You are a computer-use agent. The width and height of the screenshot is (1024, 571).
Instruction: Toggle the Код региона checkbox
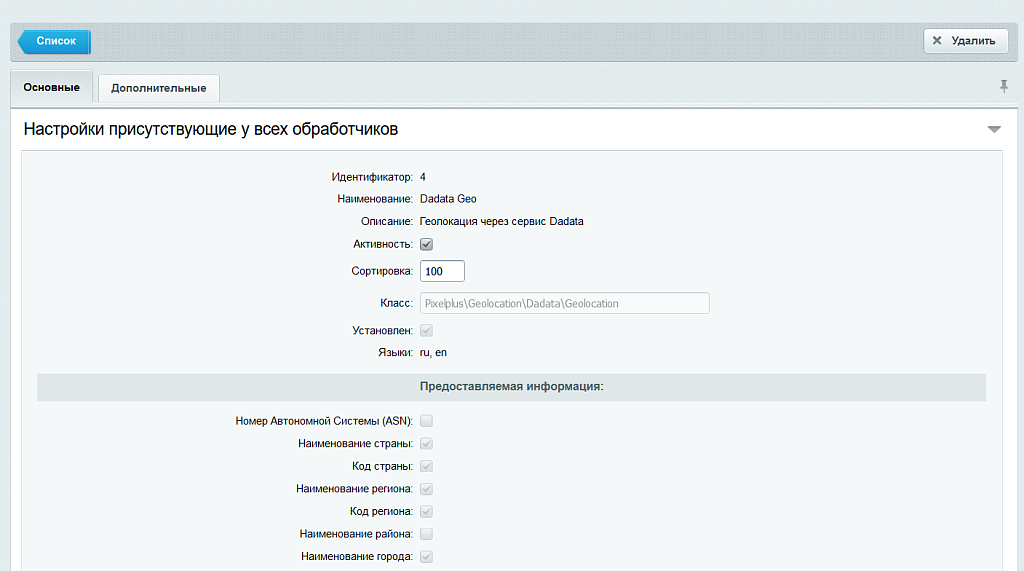coord(426,511)
